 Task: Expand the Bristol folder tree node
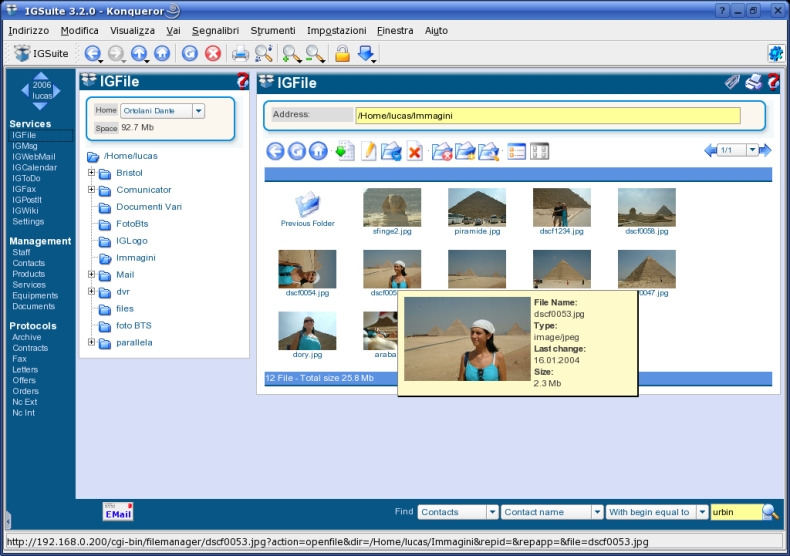(91, 173)
